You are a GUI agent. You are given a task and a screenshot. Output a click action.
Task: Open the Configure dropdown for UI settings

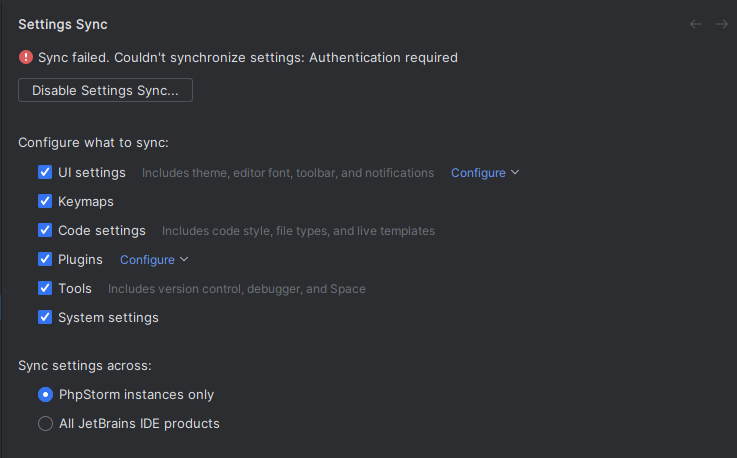[x=485, y=173]
